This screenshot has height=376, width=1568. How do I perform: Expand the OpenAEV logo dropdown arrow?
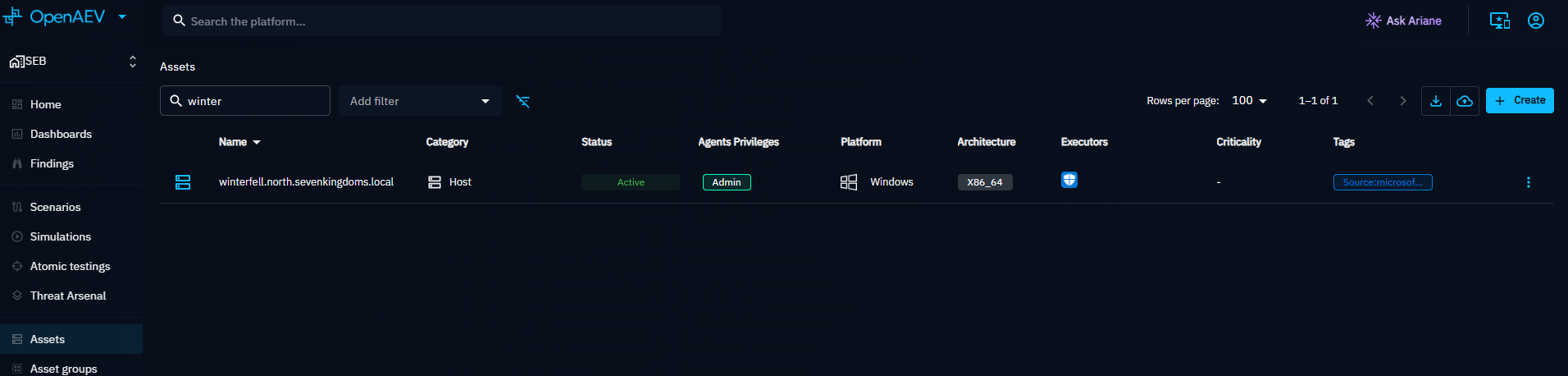pos(122,16)
